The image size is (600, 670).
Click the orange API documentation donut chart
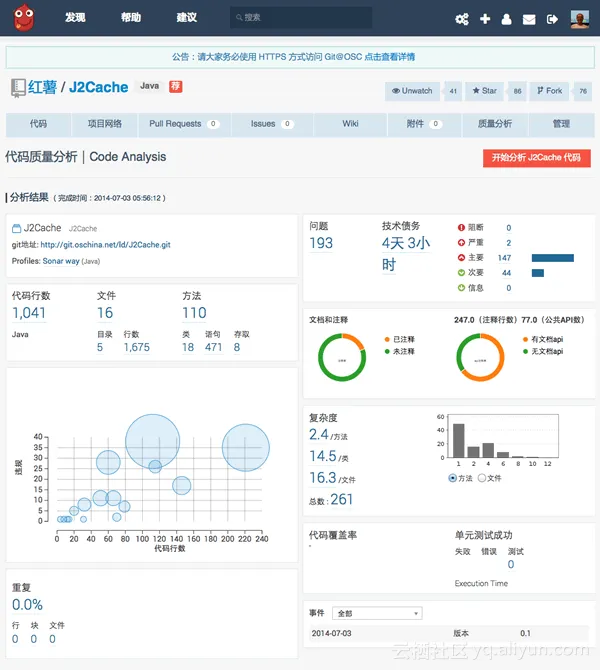click(480, 357)
